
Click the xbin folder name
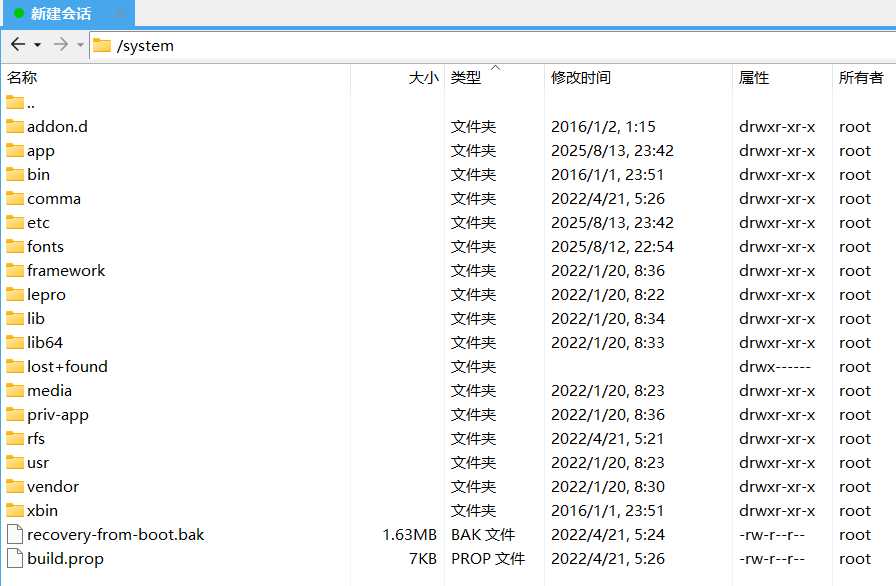coord(42,510)
